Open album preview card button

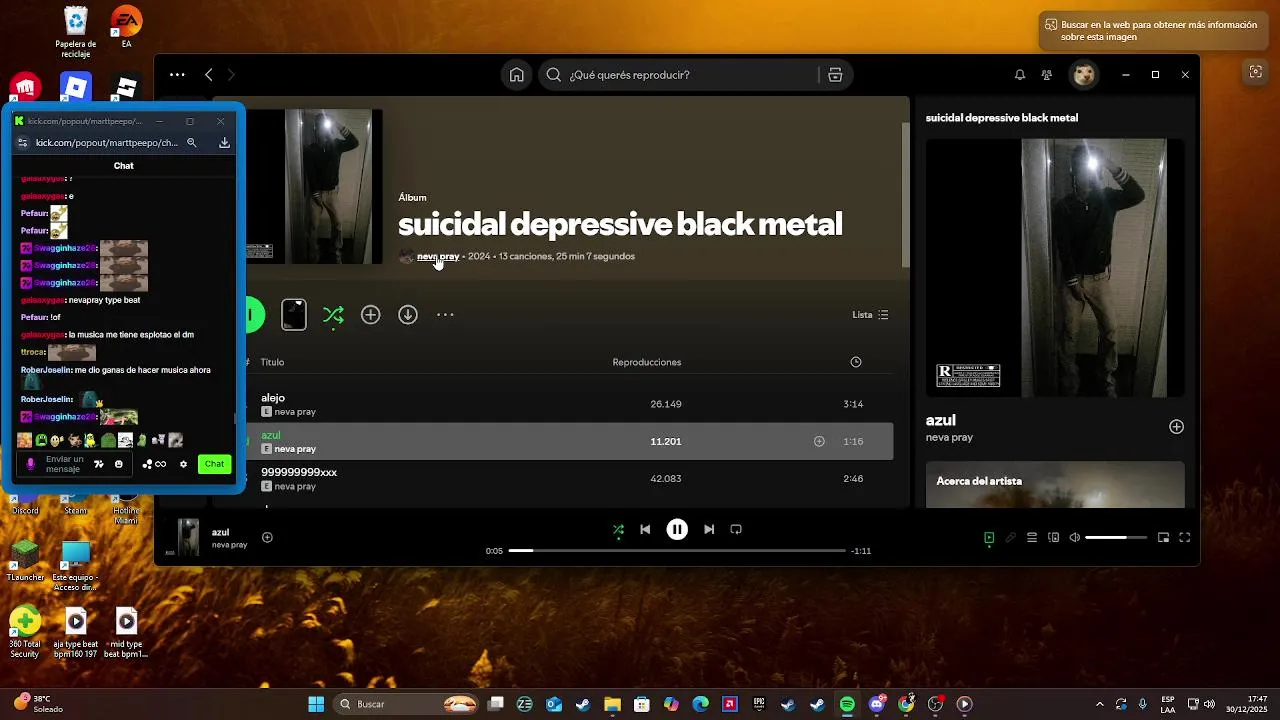click(294, 315)
